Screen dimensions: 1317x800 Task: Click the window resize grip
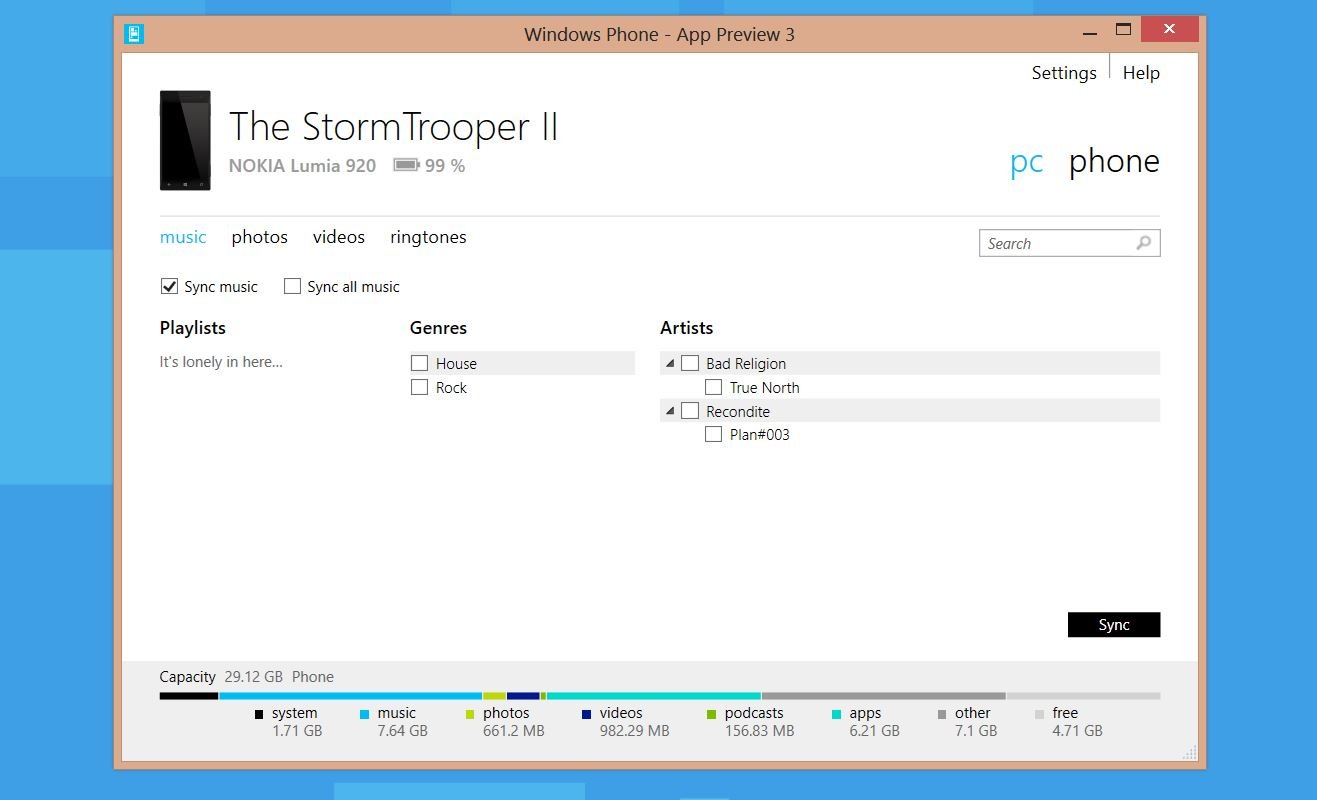click(1190, 753)
